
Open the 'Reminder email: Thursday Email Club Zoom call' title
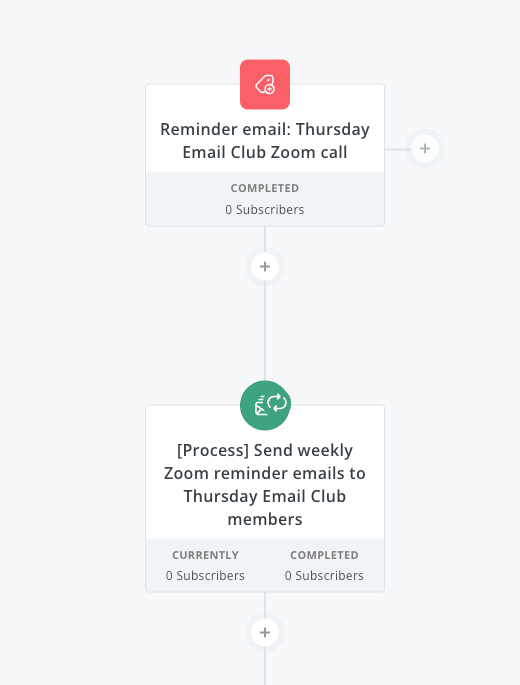265,141
